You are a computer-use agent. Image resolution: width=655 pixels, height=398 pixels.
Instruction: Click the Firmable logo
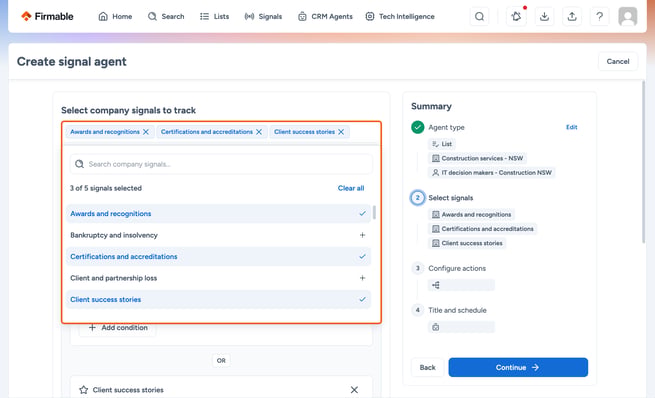click(x=47, y=16)
